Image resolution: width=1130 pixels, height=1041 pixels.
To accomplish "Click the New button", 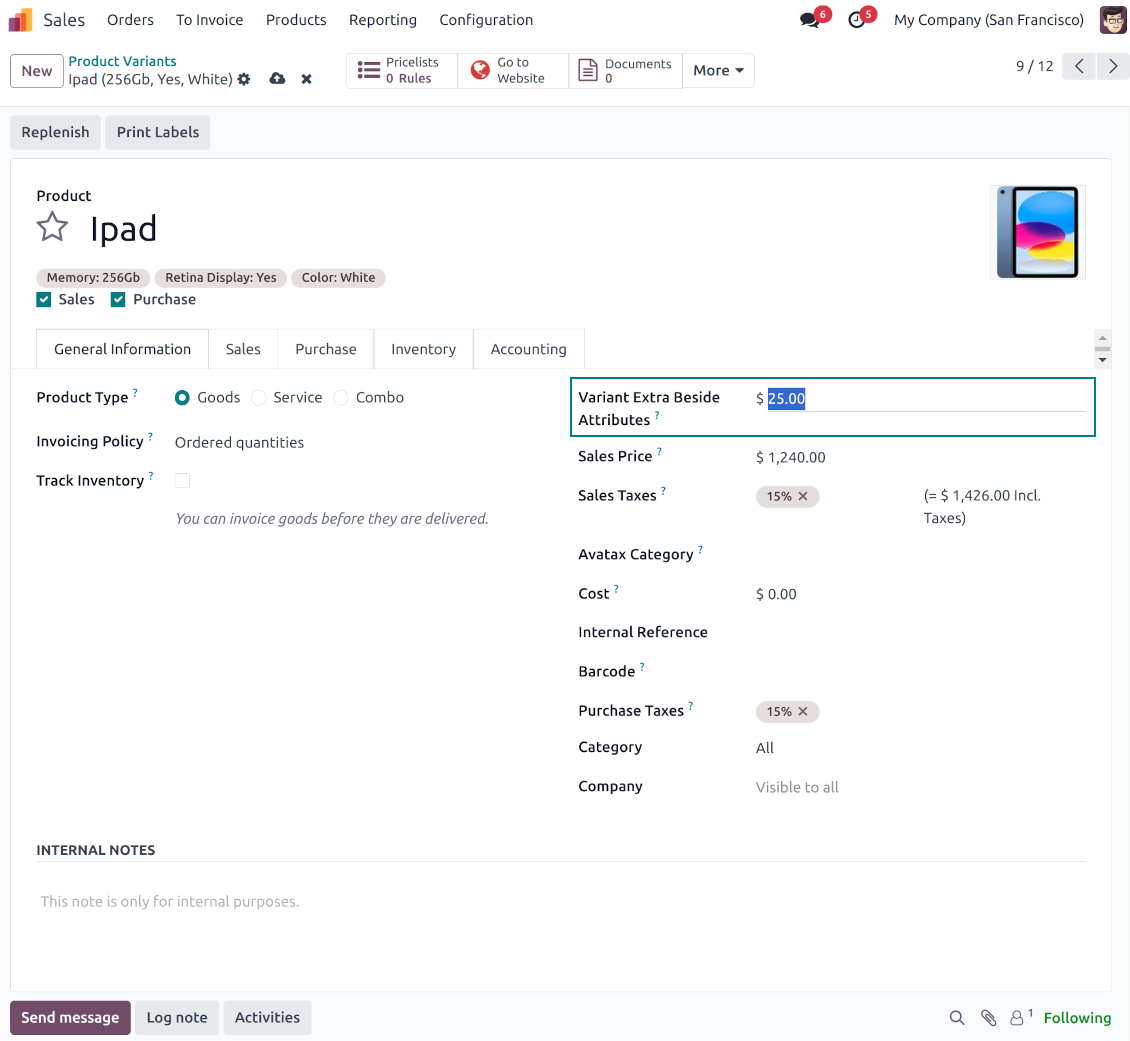I will (37, 71).
